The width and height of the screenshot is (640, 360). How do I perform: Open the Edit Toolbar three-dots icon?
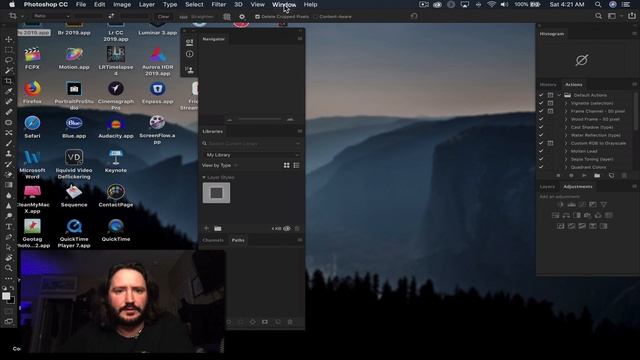click(x=9, y=278)
